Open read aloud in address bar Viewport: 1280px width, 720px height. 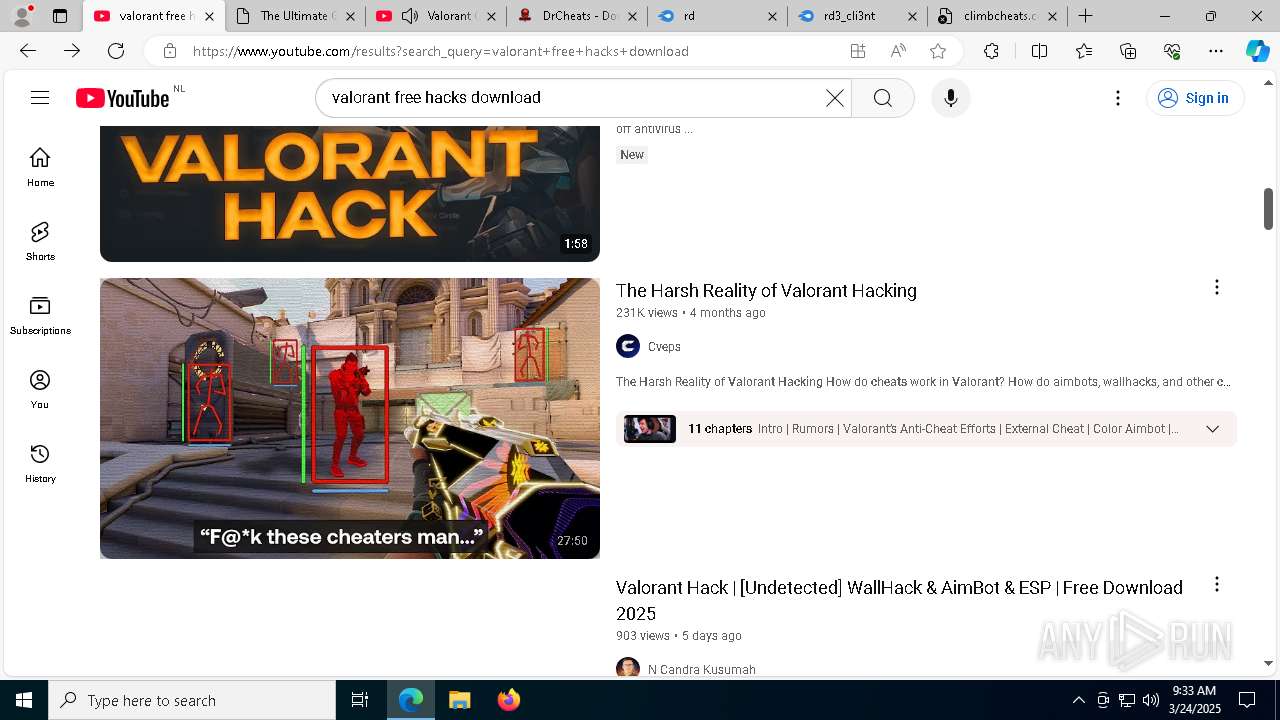tap(898, 51)
